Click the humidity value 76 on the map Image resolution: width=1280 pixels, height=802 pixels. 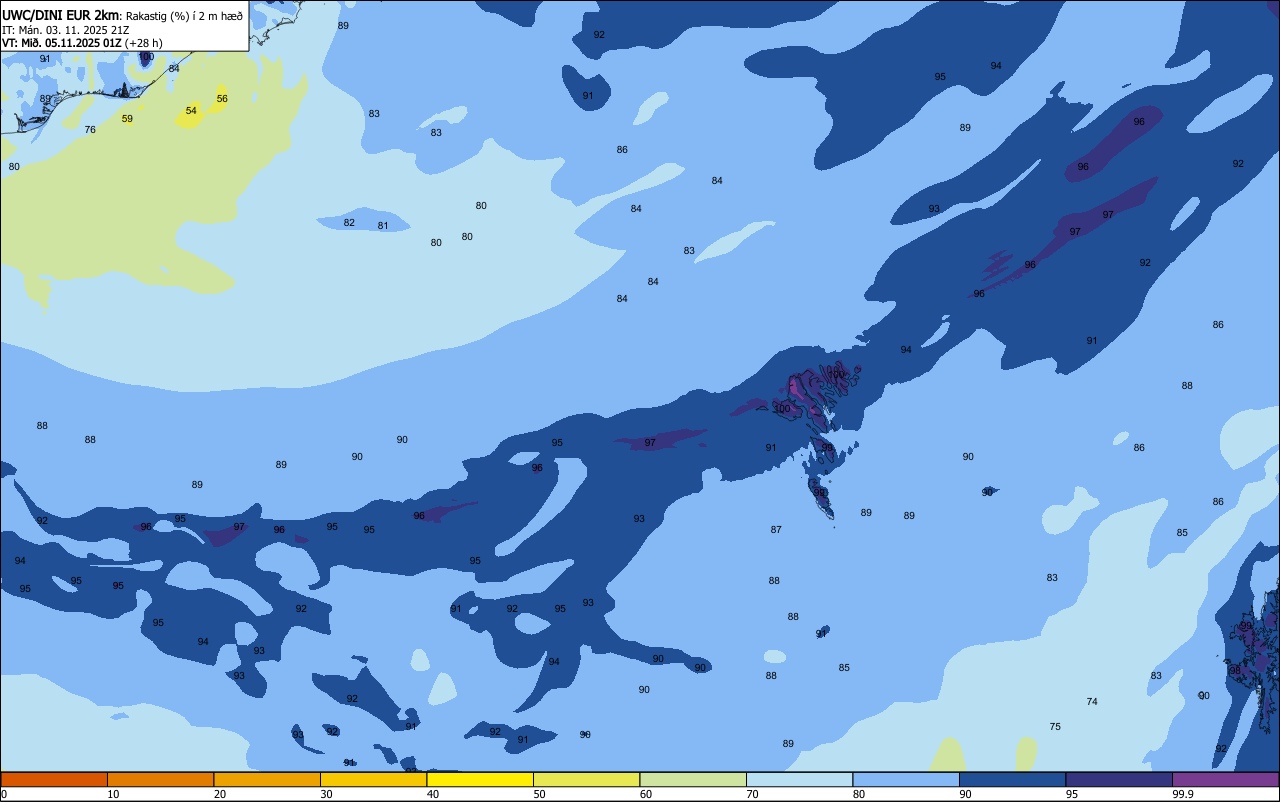(90, 130)
